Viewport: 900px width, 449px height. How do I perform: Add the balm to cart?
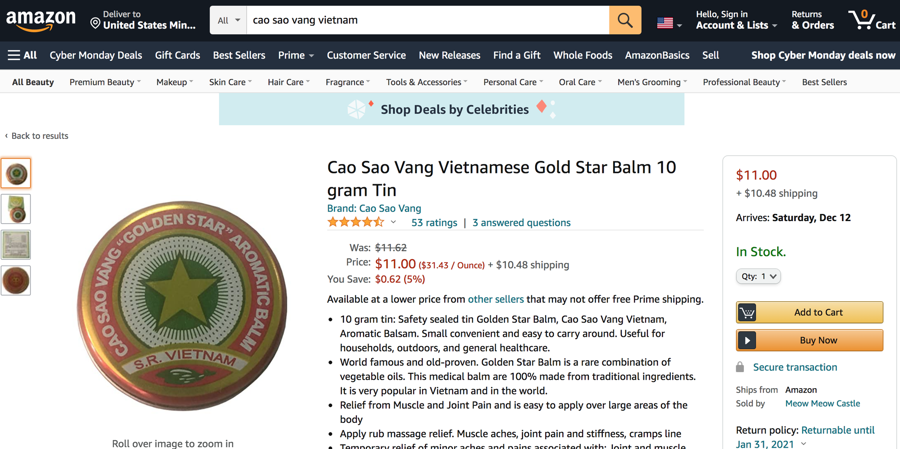(809, 312)
